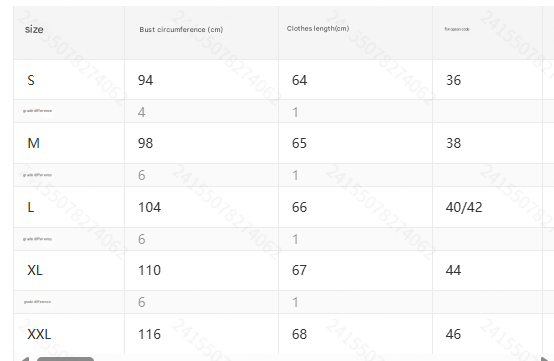Select the clothes length 67 cell
Screen dimensions: 554x361
pos(355,271)
